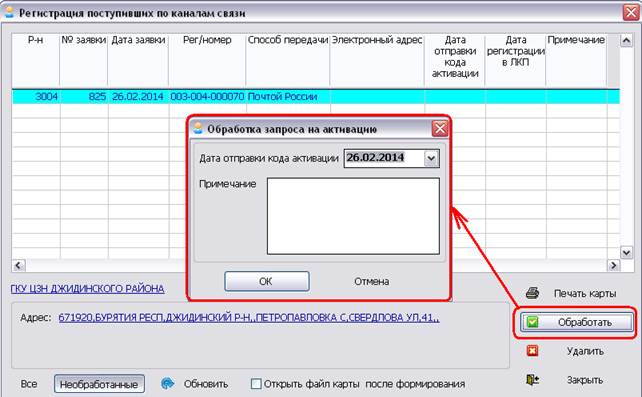The height and width of the screenshot is (397, 642).
Task: Select the table cell with date 26.02.2014
Action: click(x=138, y=97)
